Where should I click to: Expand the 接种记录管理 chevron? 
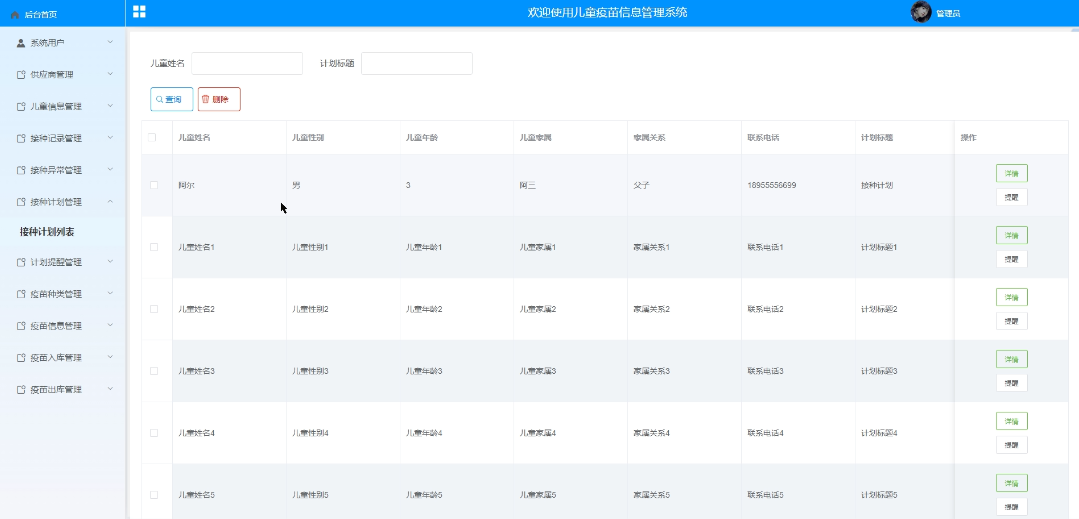(x=110, y=138)
